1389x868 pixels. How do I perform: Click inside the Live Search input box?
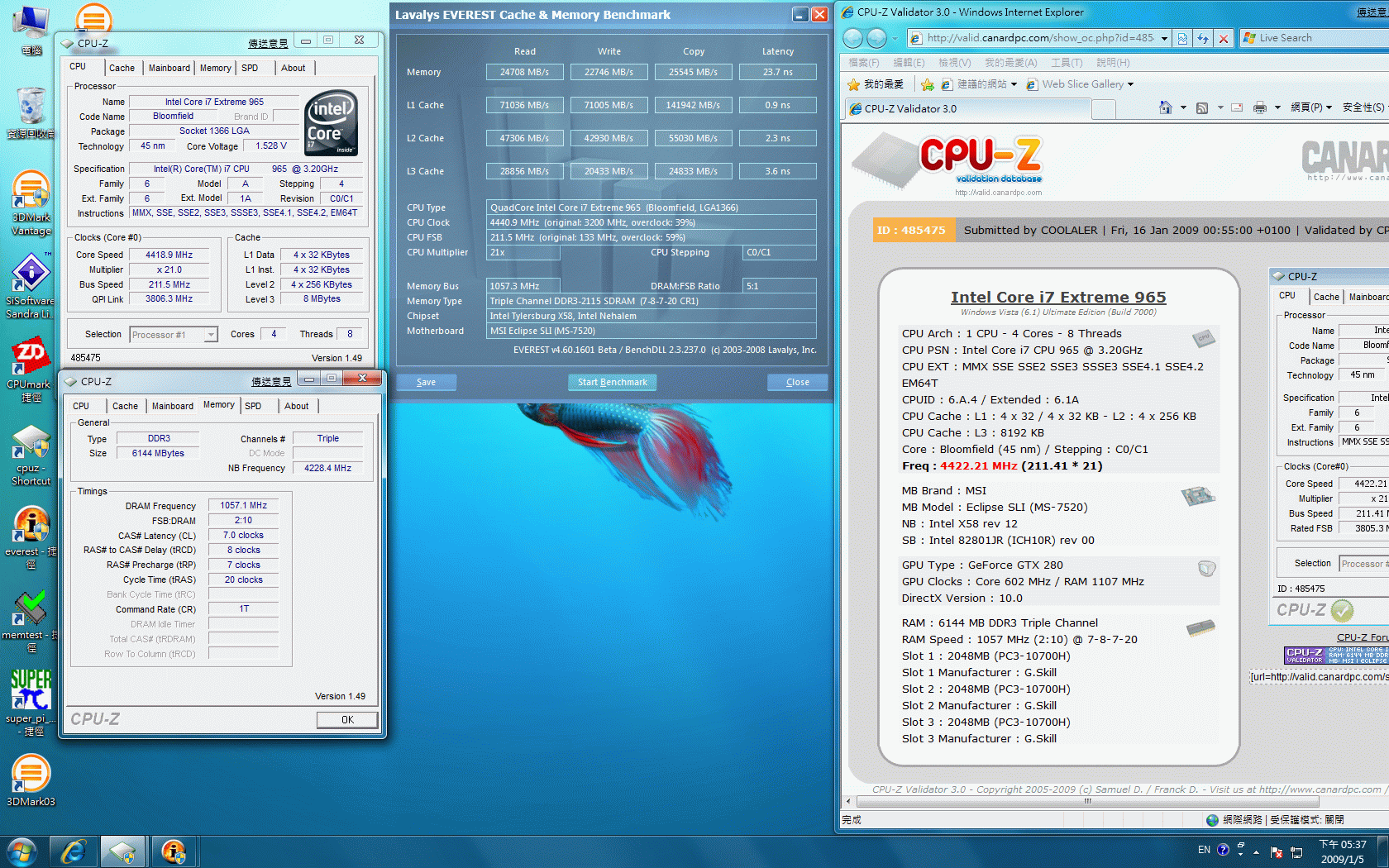pyautogui.click(x=1319, y=38)
